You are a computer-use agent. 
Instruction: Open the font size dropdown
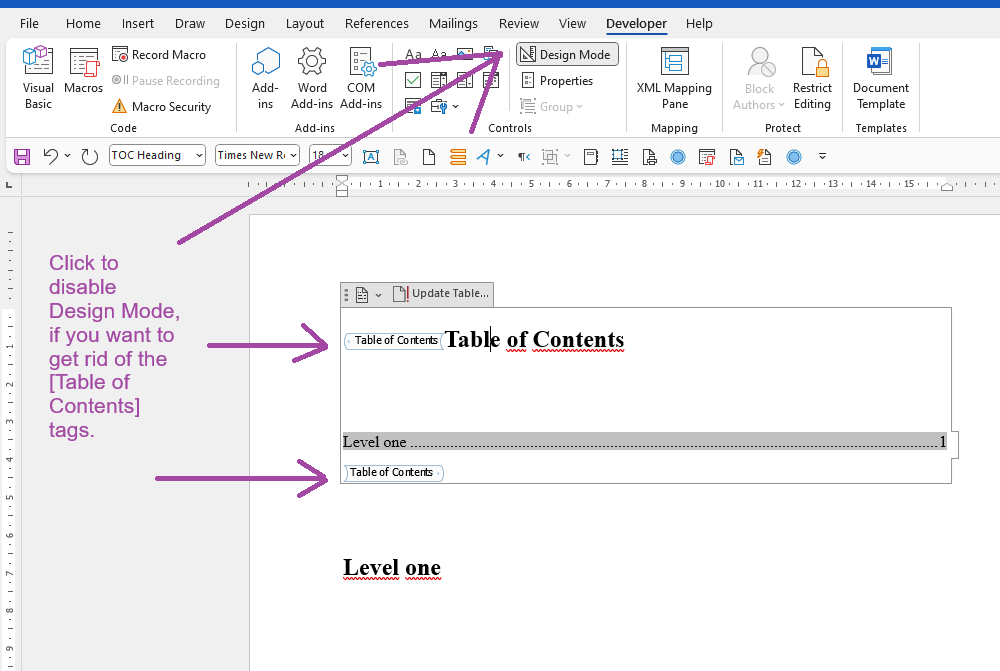(346, 156)
